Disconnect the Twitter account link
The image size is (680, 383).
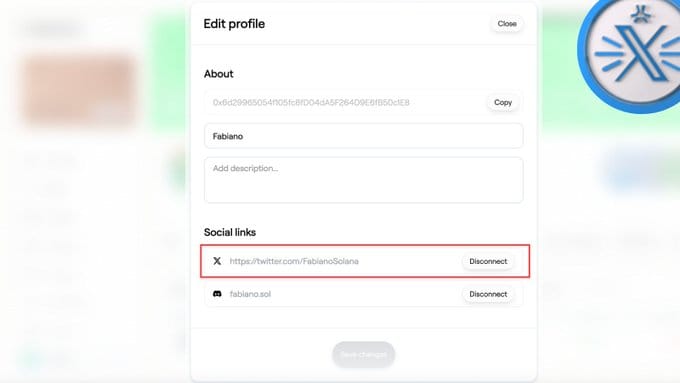pos(488,261)
